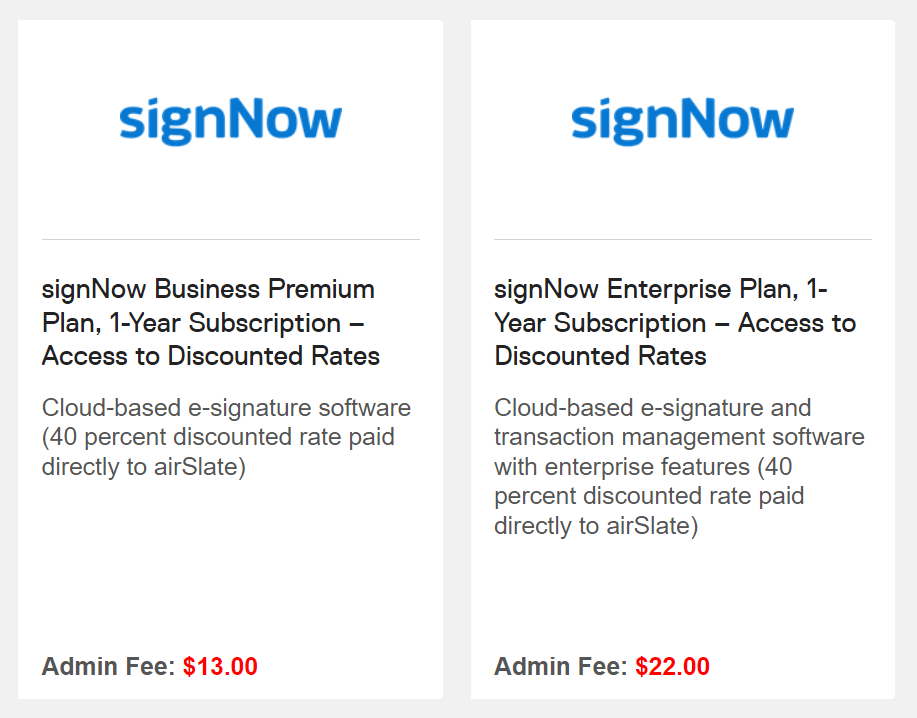Click '(40 percent discounted rate paid' in left card
The image size is (917, 718).
(218, 437)
